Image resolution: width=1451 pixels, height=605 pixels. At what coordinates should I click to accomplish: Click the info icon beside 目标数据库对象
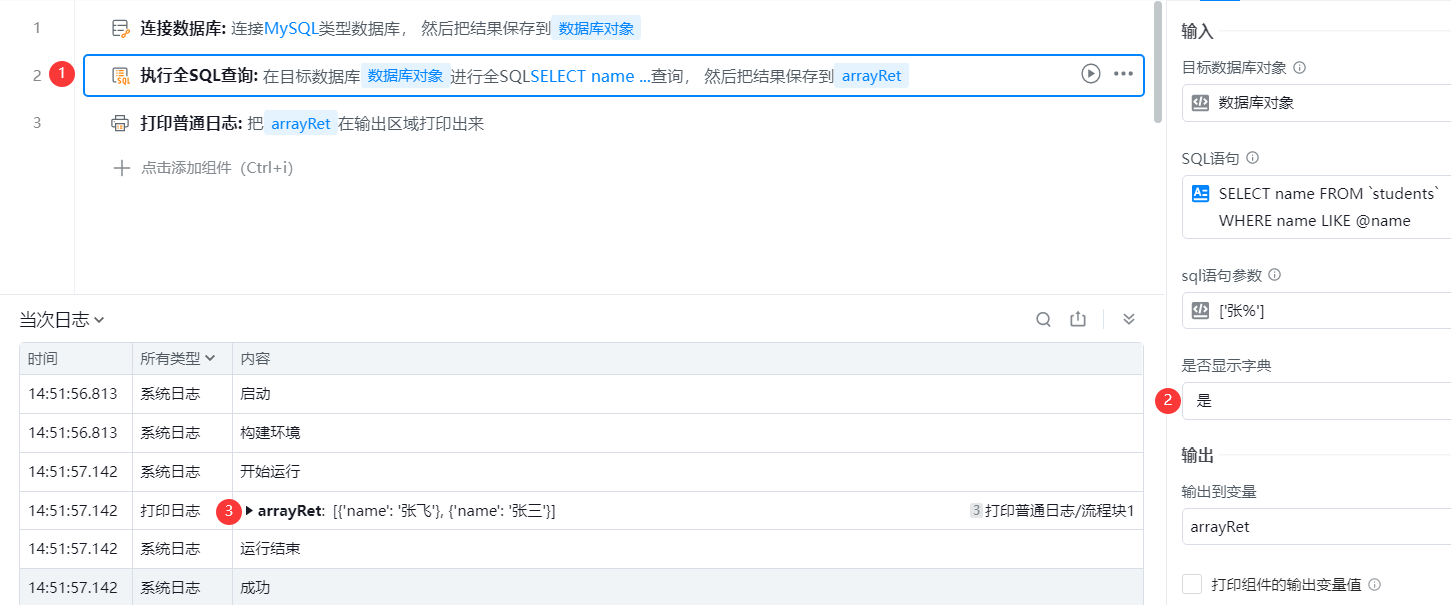click(x=1300, y=68)
